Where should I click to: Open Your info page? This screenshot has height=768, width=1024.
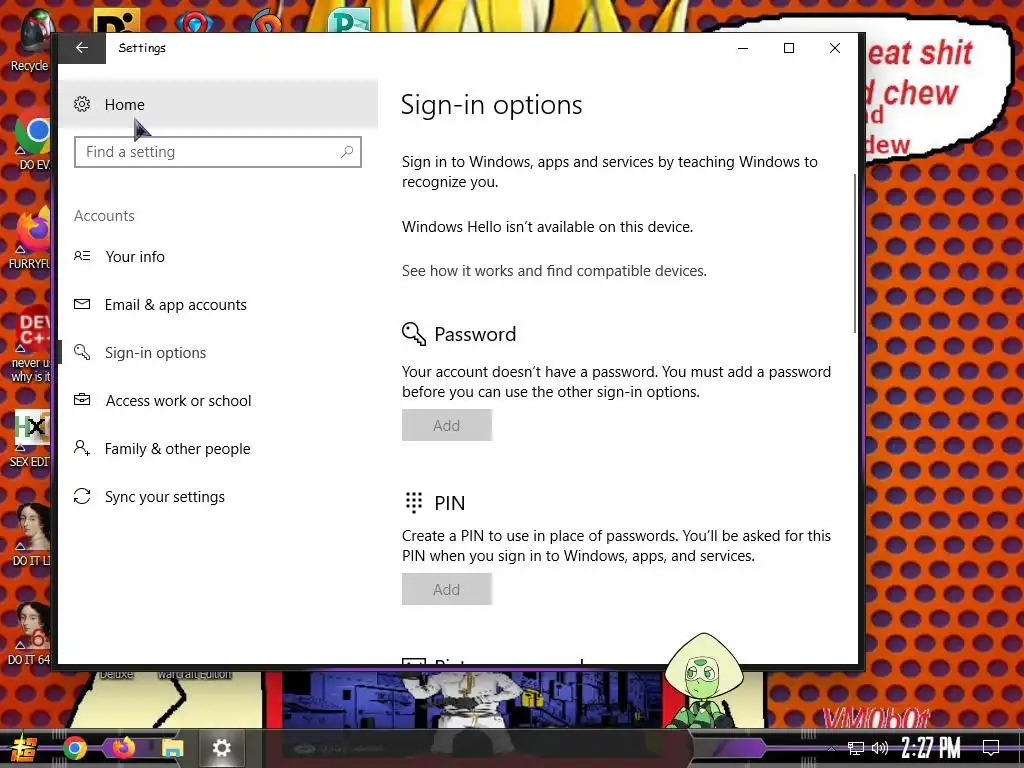point(217,257)
